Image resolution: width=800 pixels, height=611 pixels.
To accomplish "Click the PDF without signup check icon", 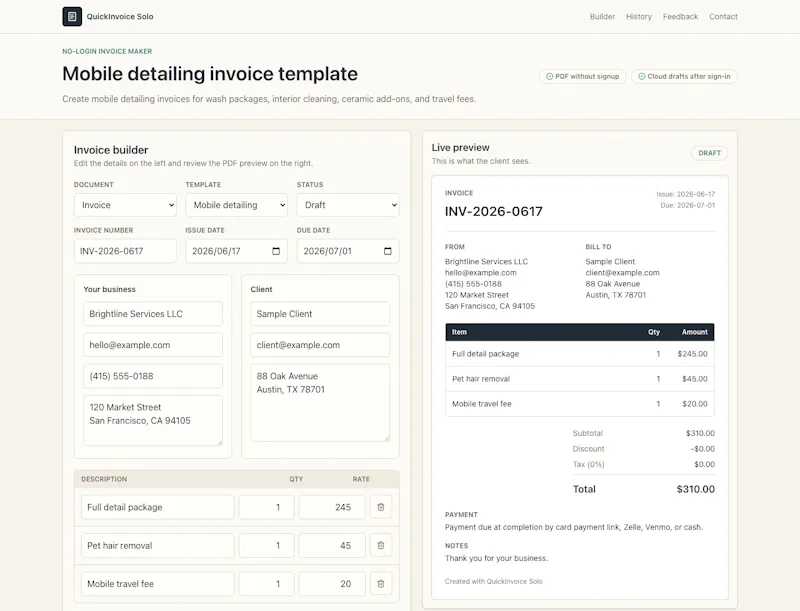I will pyautogui.click(x=549, y=77).
